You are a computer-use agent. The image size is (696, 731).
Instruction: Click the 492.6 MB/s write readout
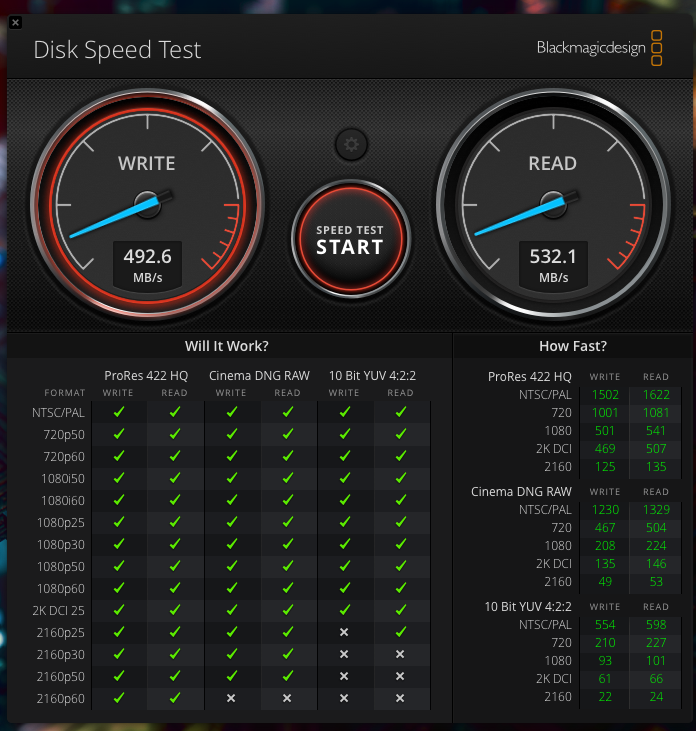click(147, 265)
